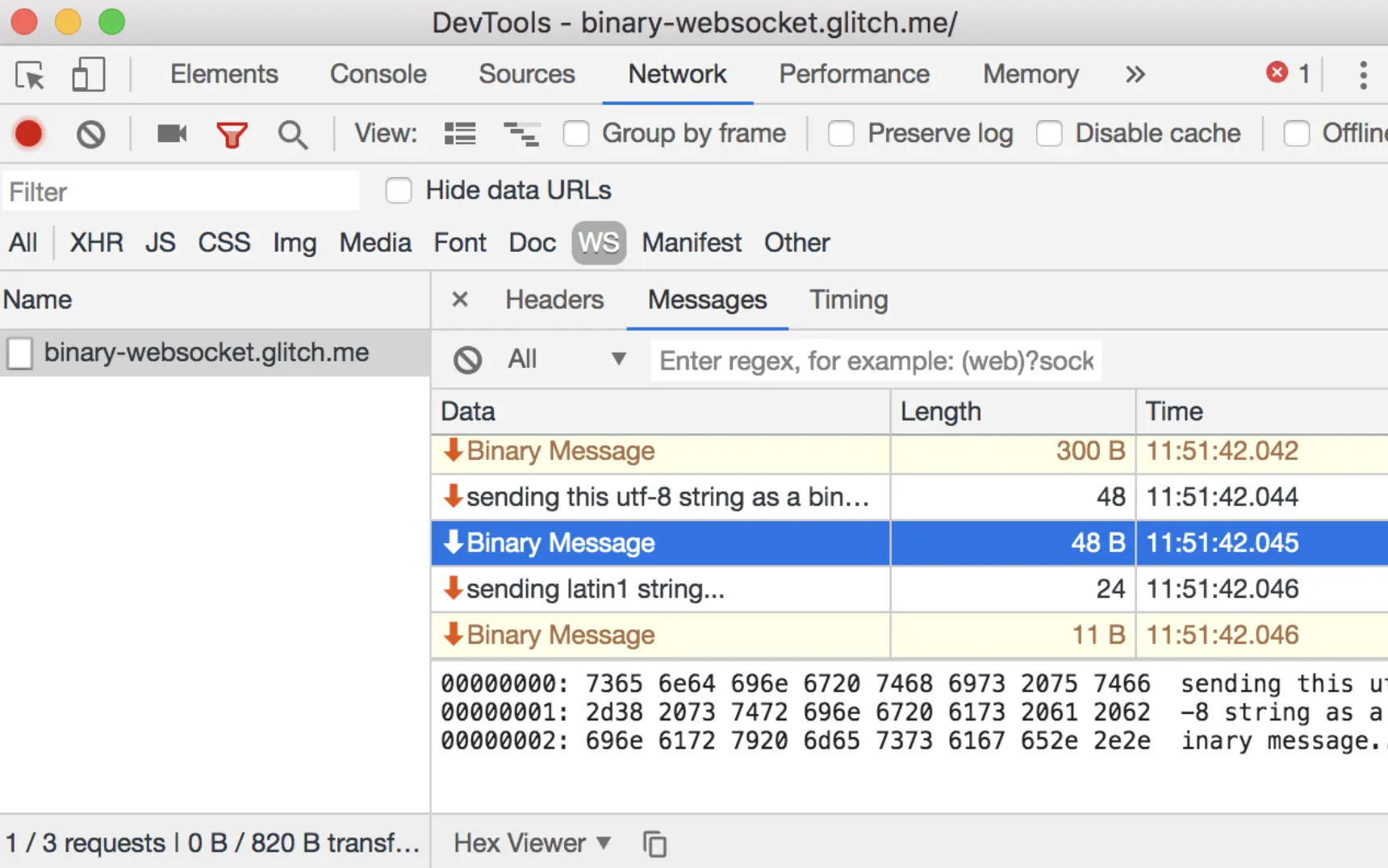This screenshot has width=1388, height=868.
Task: Open network search with the magnifier icon
Action: point(292,134)
